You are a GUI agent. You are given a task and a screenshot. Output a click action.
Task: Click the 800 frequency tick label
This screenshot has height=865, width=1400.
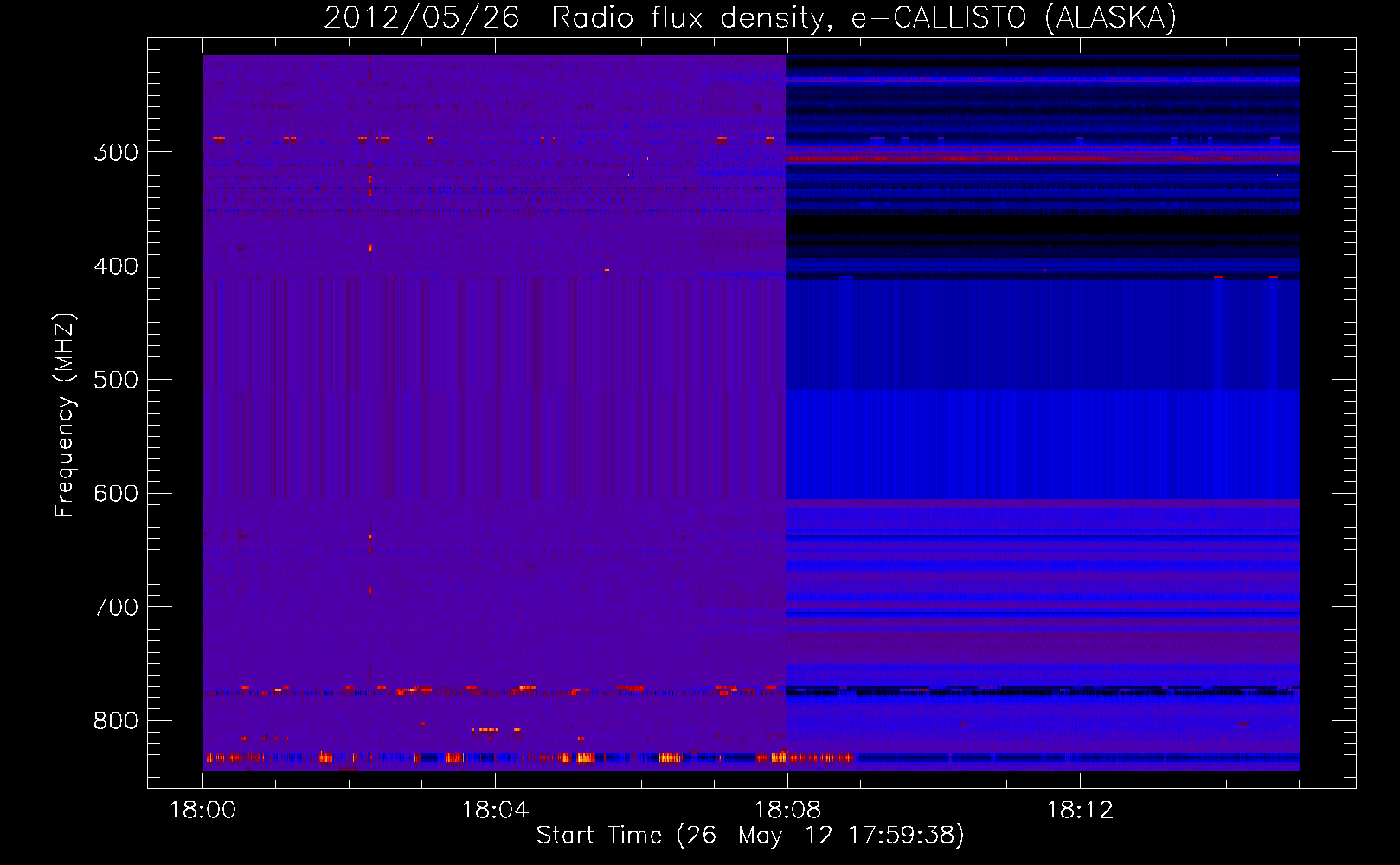116,721
